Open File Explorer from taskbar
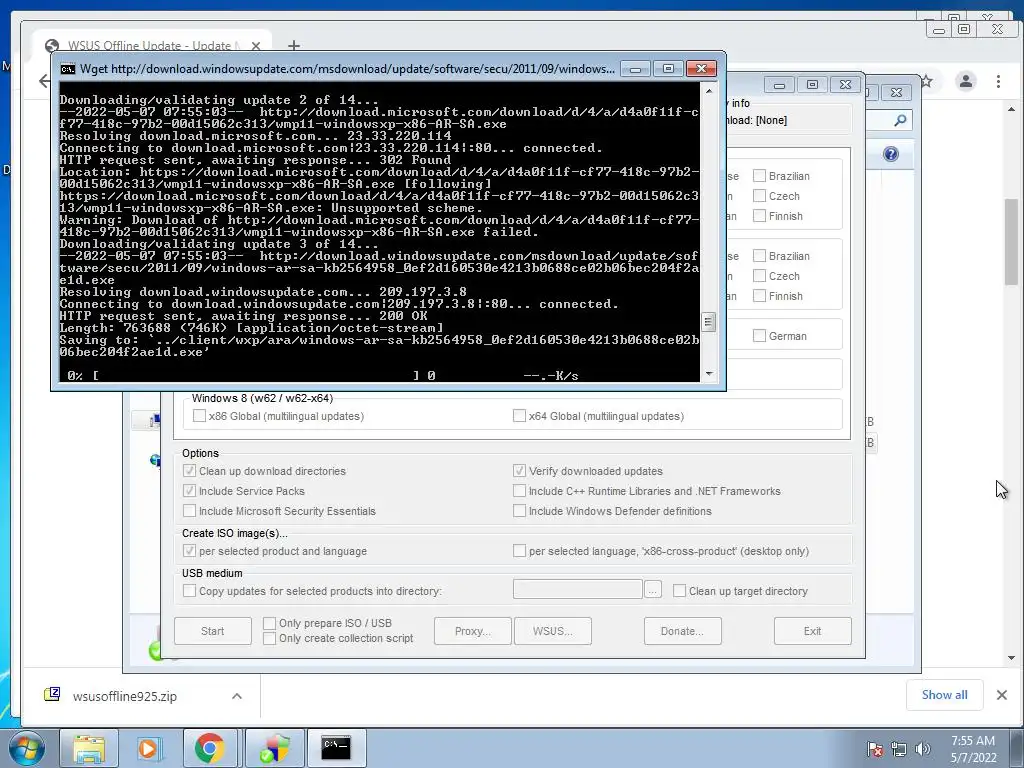 [x=89, y=748]
